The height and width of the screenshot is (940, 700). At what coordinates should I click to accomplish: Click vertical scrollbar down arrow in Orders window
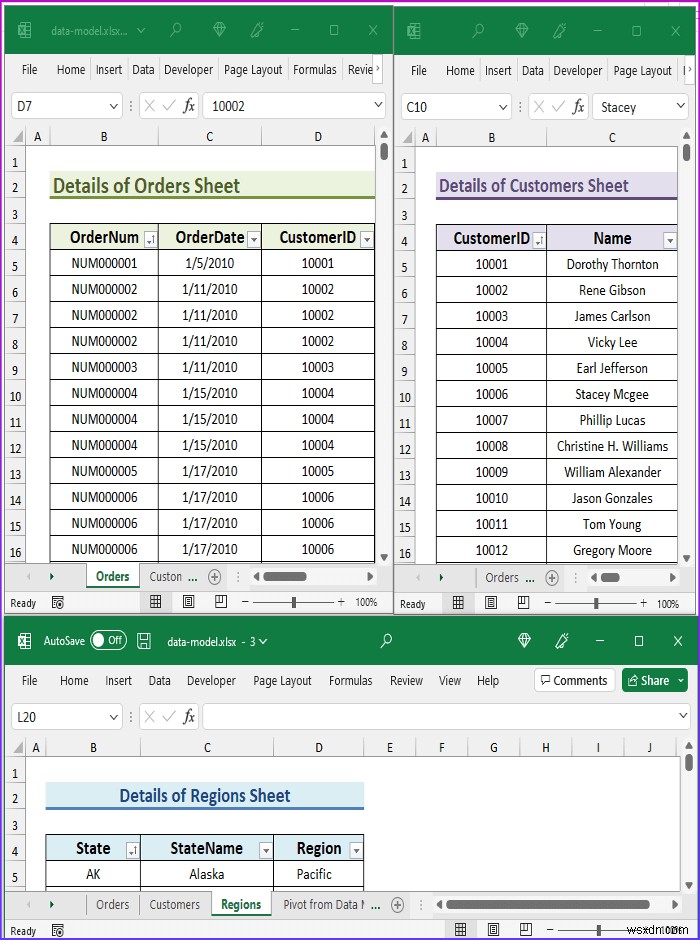click(x=384, y=557)
